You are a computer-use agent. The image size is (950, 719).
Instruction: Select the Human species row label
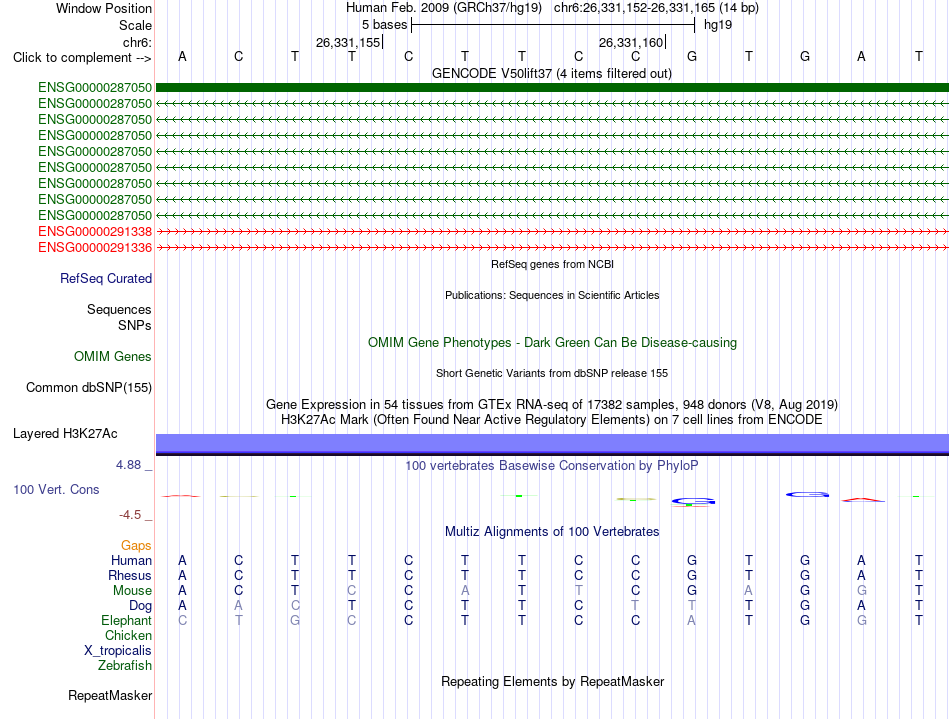(131, 560)
